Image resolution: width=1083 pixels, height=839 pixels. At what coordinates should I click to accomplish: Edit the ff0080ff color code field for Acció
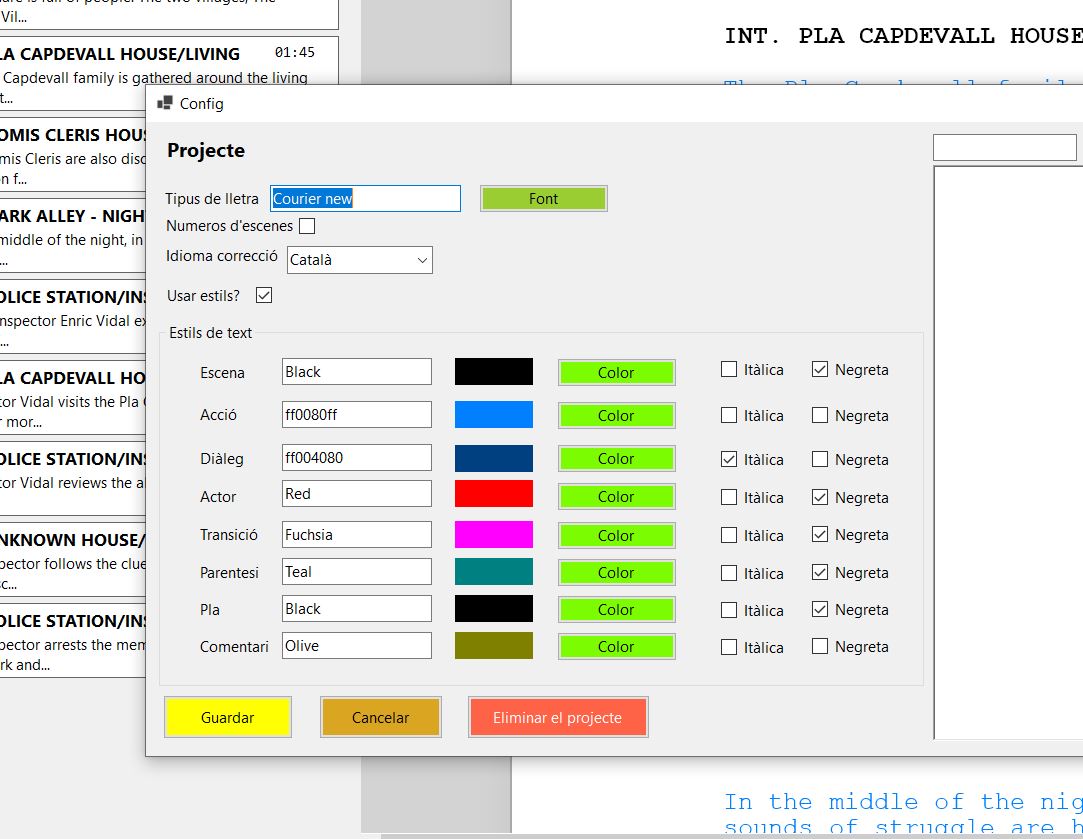pos(356,414)
